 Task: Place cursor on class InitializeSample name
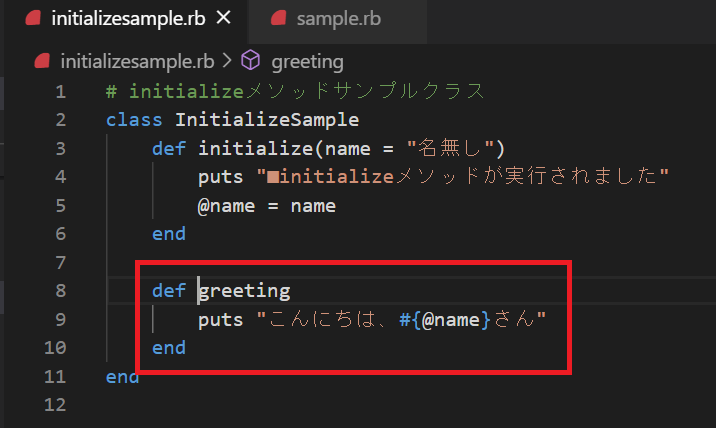267,120
